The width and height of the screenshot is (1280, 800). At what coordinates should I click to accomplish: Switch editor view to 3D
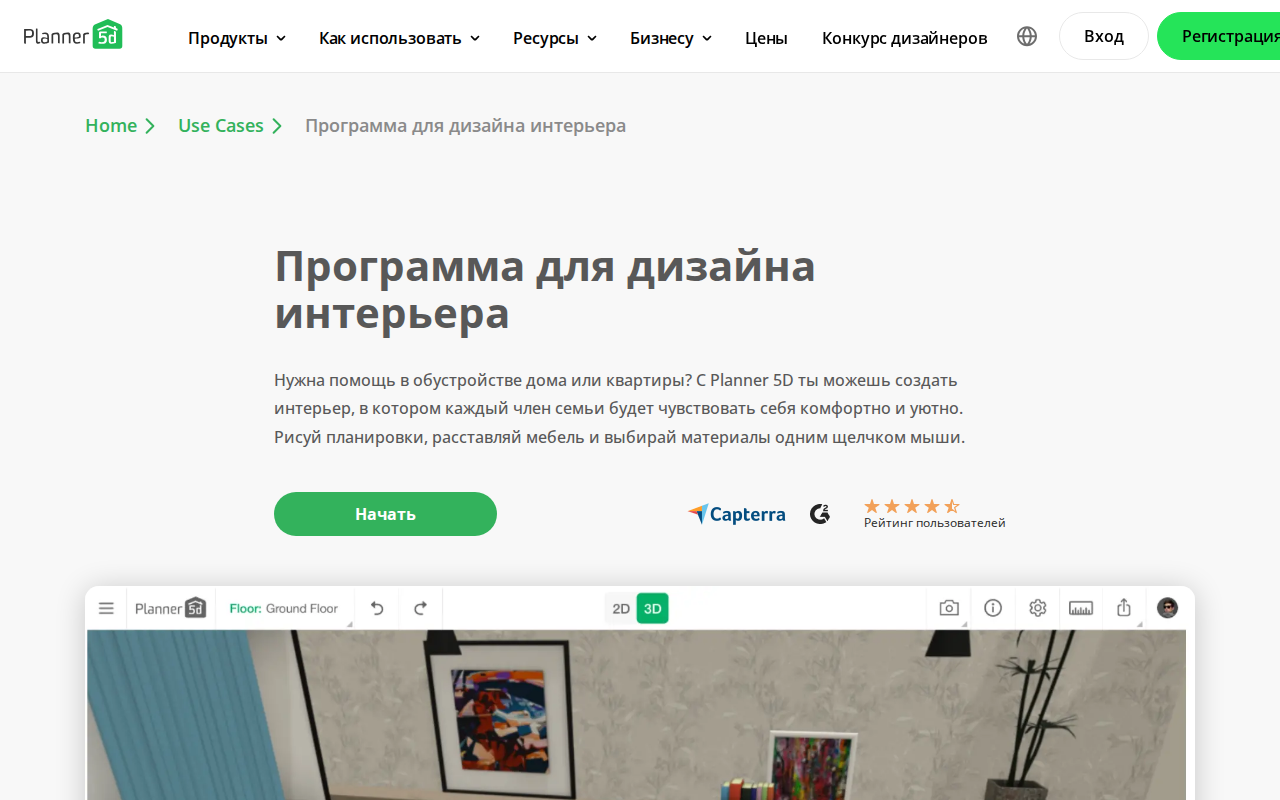[653, 608]
